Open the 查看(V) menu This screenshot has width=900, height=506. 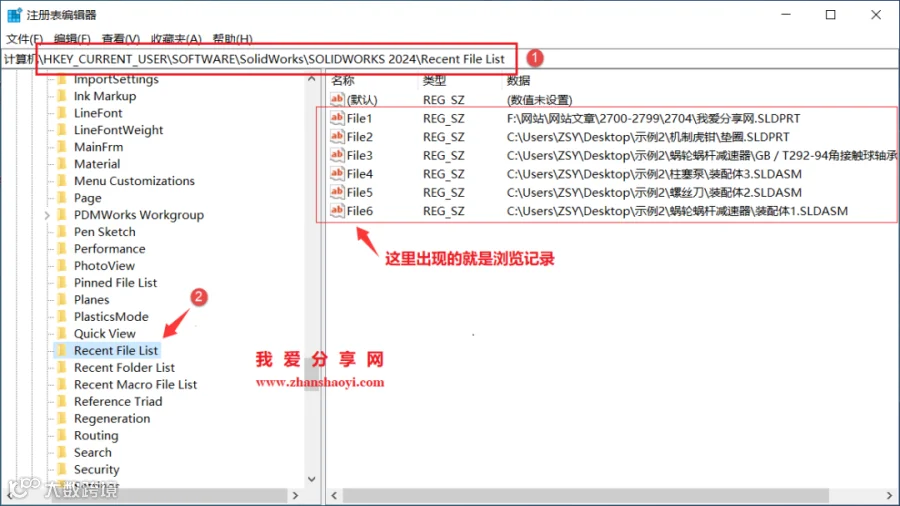pyautogui.click(x=121, y=38)
